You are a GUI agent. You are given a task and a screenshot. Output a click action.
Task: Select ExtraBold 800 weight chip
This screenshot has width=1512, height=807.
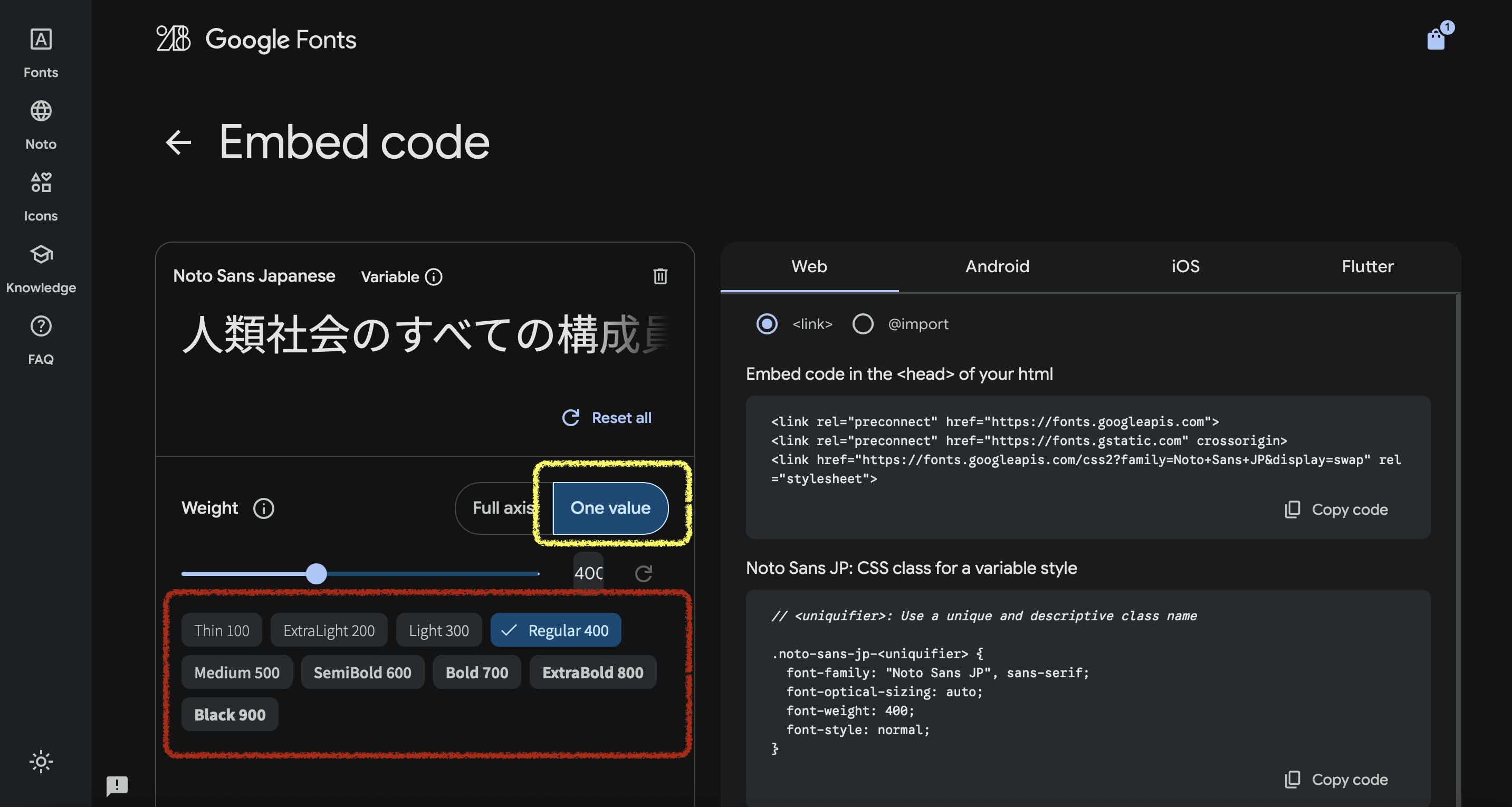[593, 672]
